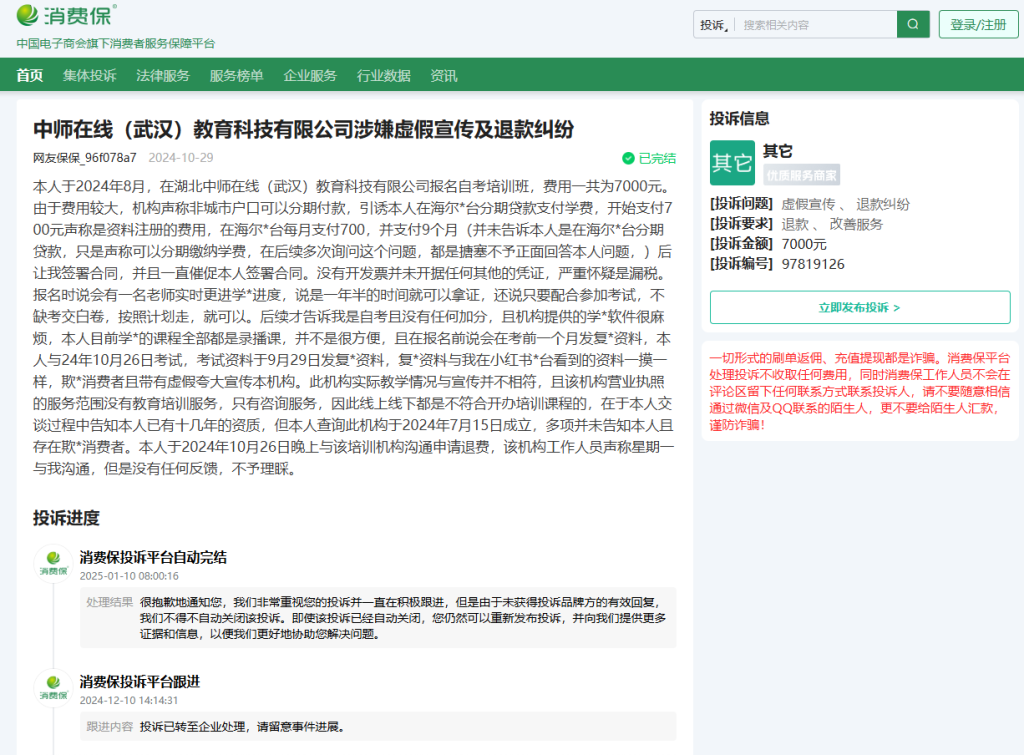Open the 行业数据 nav item
1024x755 pixels.
[383, 75]
